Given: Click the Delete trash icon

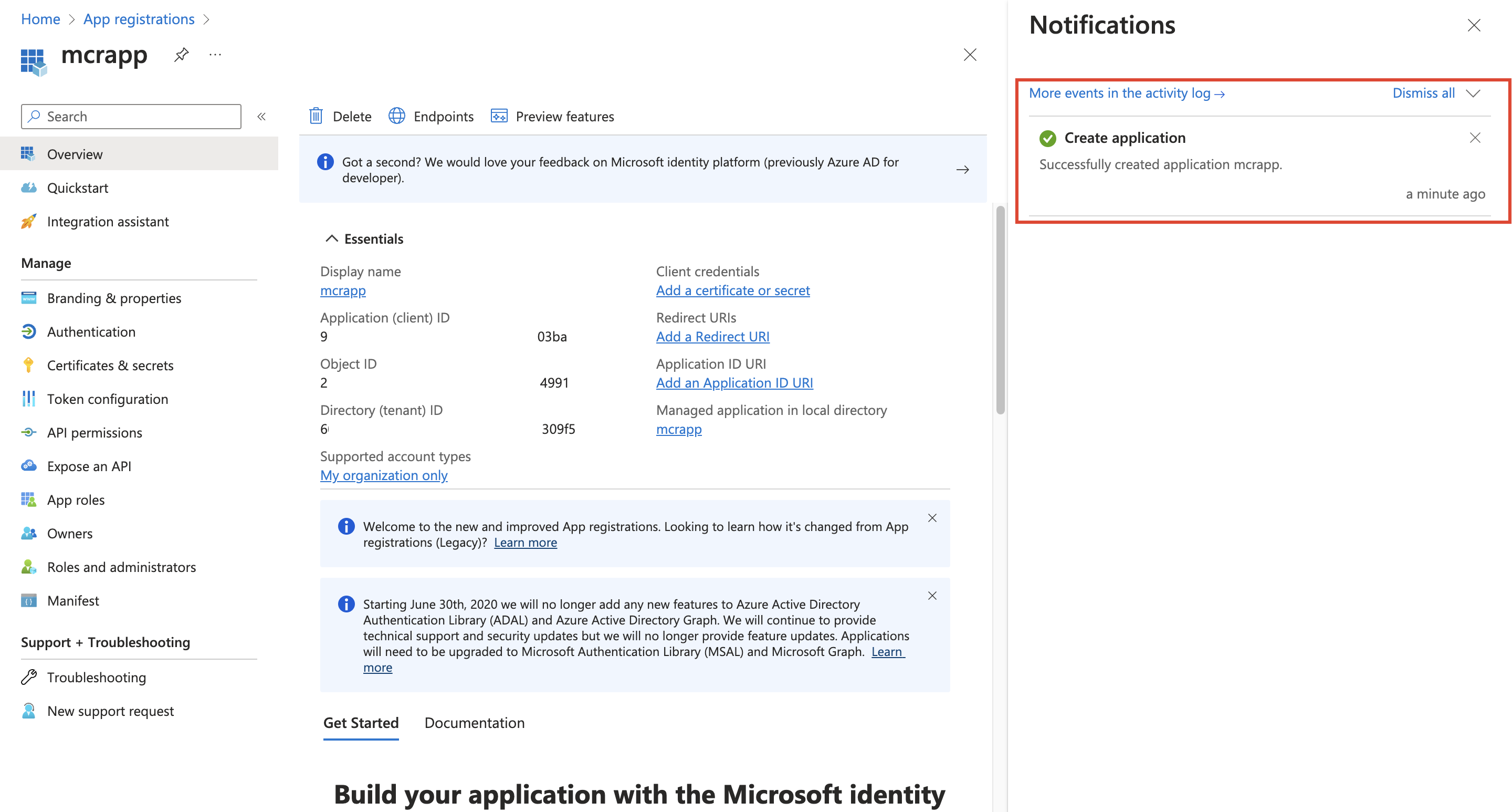Looking at the screenshot, I should 316,116.
